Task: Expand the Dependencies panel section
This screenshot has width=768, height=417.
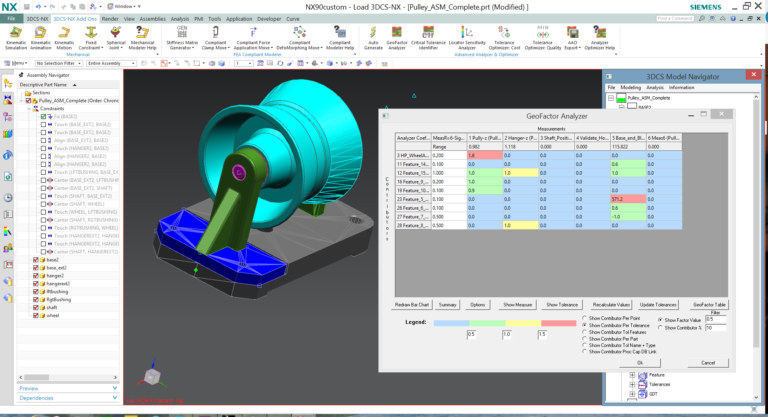Action: (68, 398)
